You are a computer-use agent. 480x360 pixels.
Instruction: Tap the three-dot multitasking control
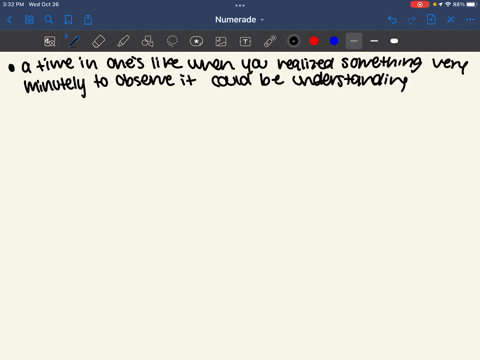pos(240,5)
